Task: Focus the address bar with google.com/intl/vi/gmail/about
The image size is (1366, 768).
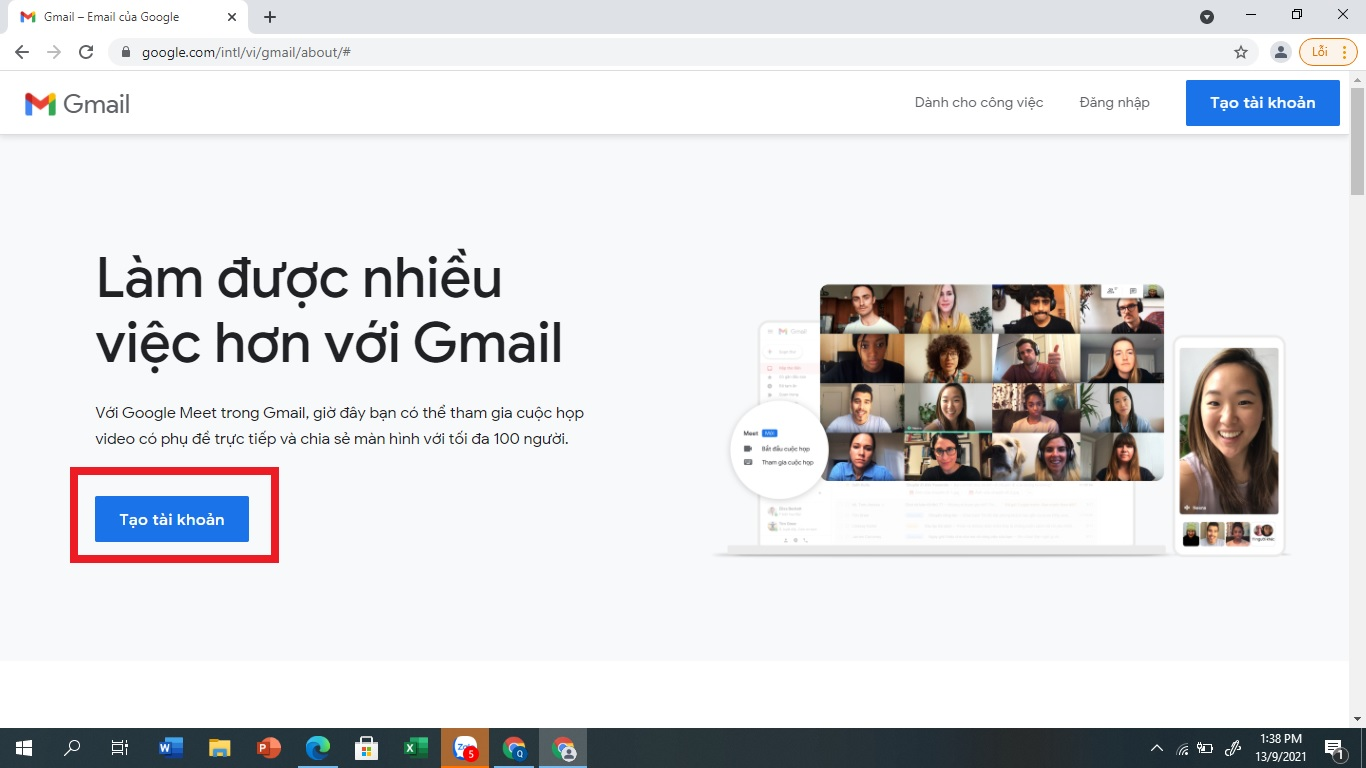Action: pos(682,52)
